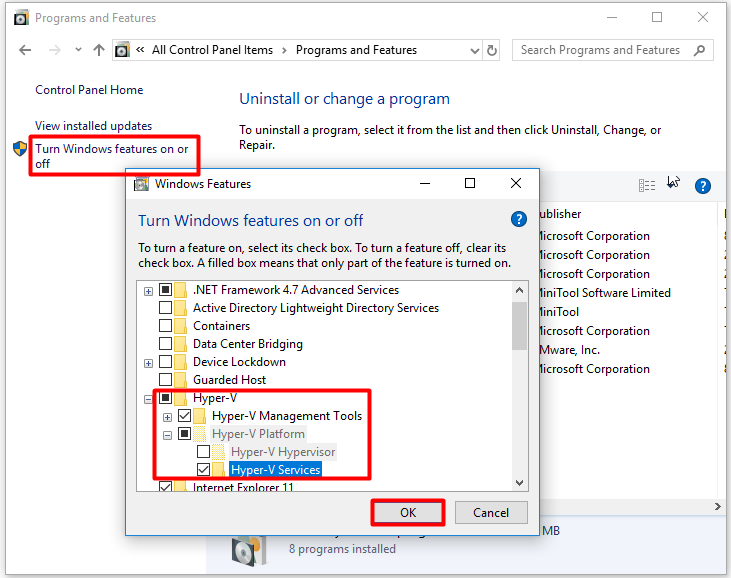Close the Windows Features dialog

click(x=516, y=183)
